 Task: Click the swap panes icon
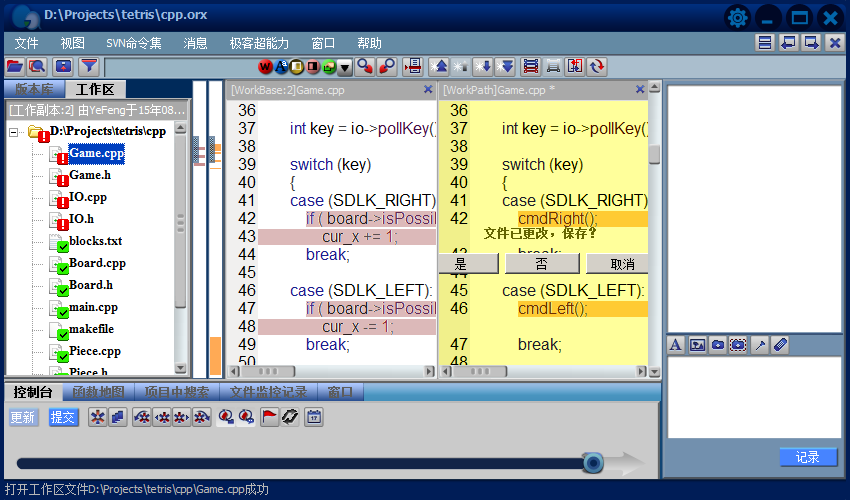pyautogui.click(x=575, y=67)
